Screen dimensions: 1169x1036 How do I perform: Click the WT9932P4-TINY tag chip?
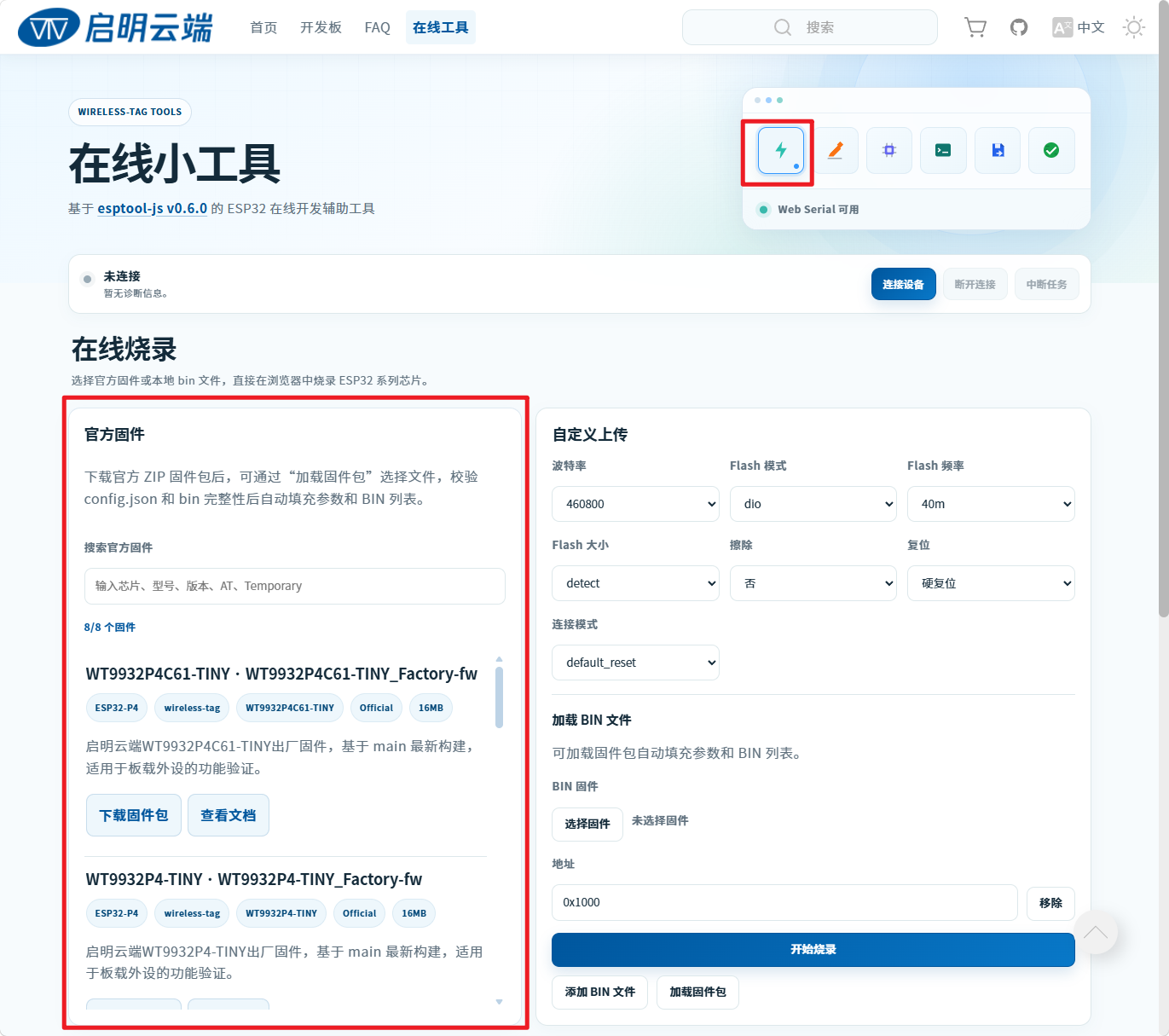tap(281, 913)
